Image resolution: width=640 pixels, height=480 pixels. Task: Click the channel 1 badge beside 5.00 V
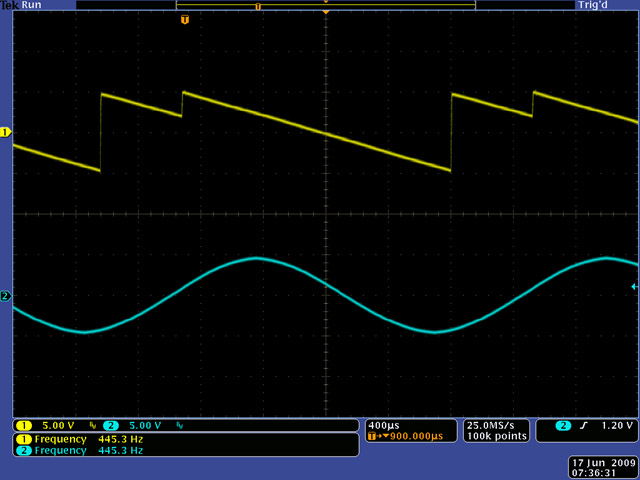pos(22,425)
